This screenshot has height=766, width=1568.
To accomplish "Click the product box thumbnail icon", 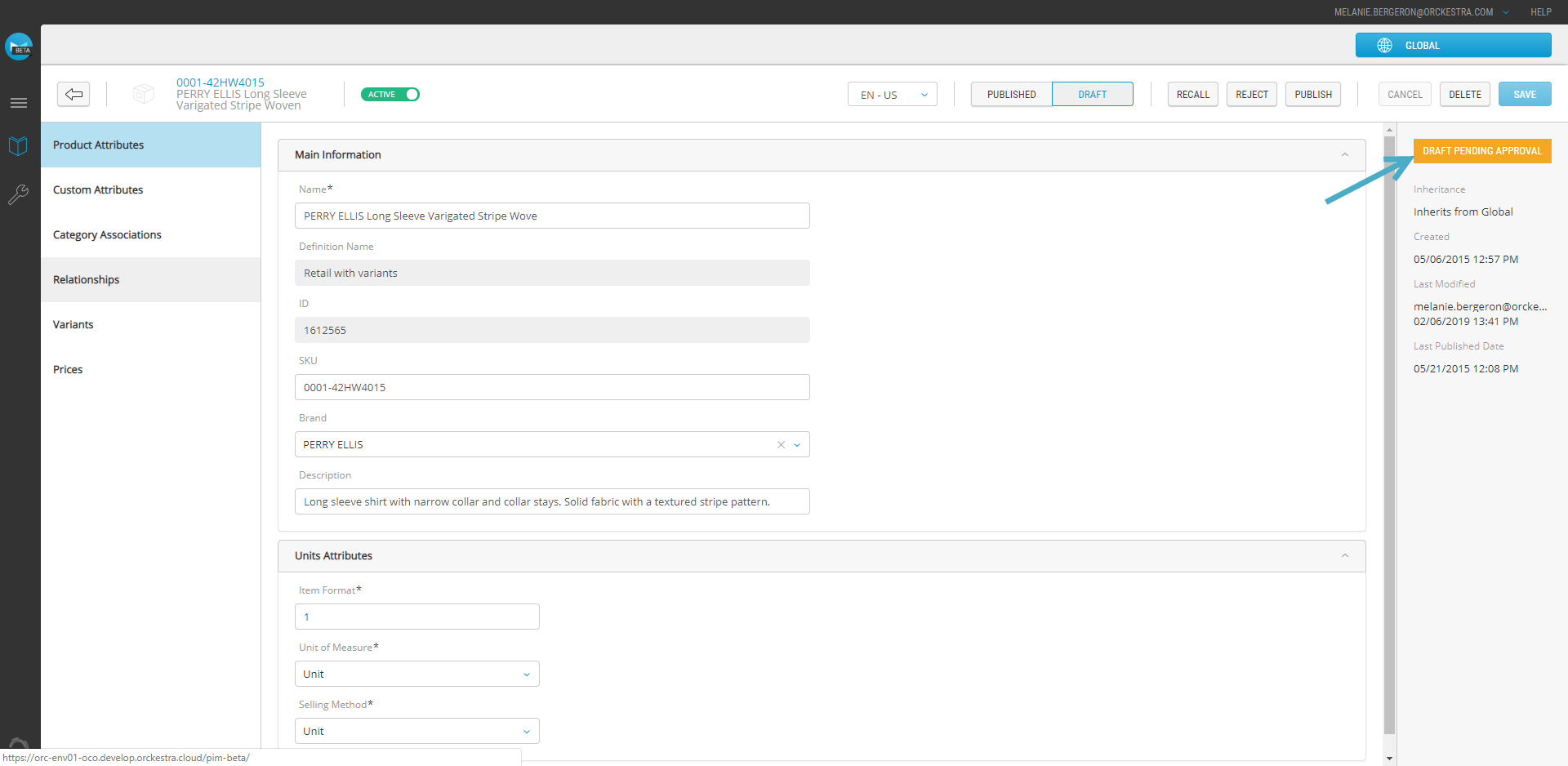I will 144,94.
